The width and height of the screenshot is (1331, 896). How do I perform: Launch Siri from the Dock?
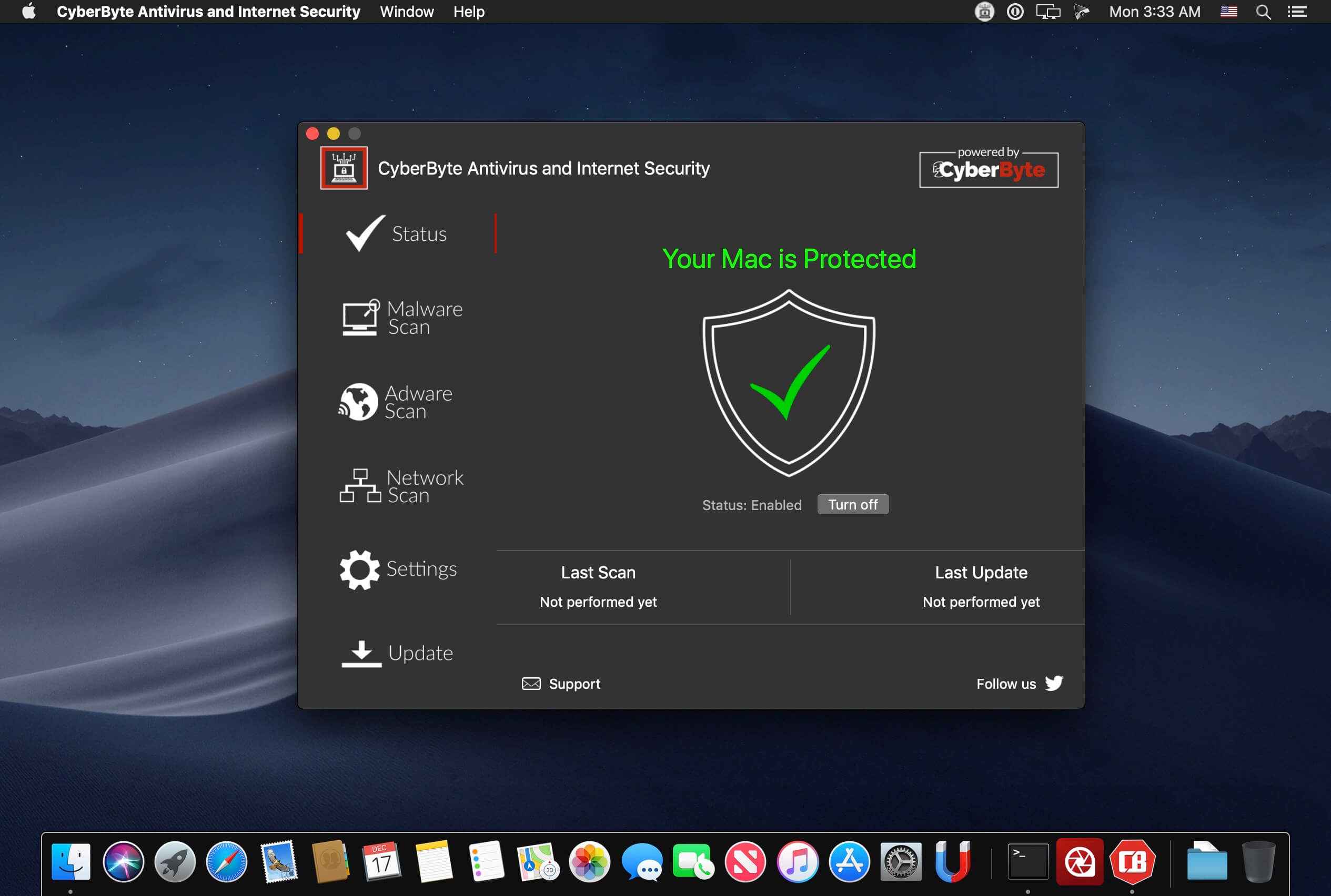(123, 861)
